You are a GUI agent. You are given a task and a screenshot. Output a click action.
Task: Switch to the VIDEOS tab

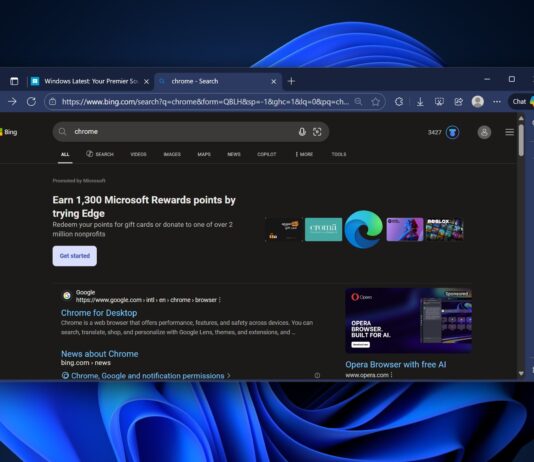point(138,155)
